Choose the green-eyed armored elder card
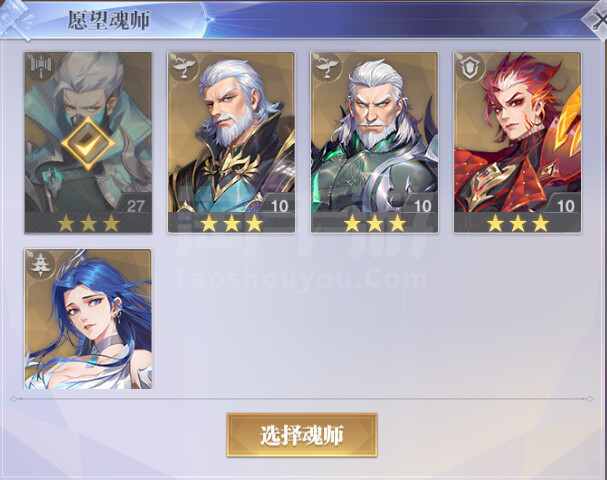Screen dimensions: 607x480 click(374, 142)
